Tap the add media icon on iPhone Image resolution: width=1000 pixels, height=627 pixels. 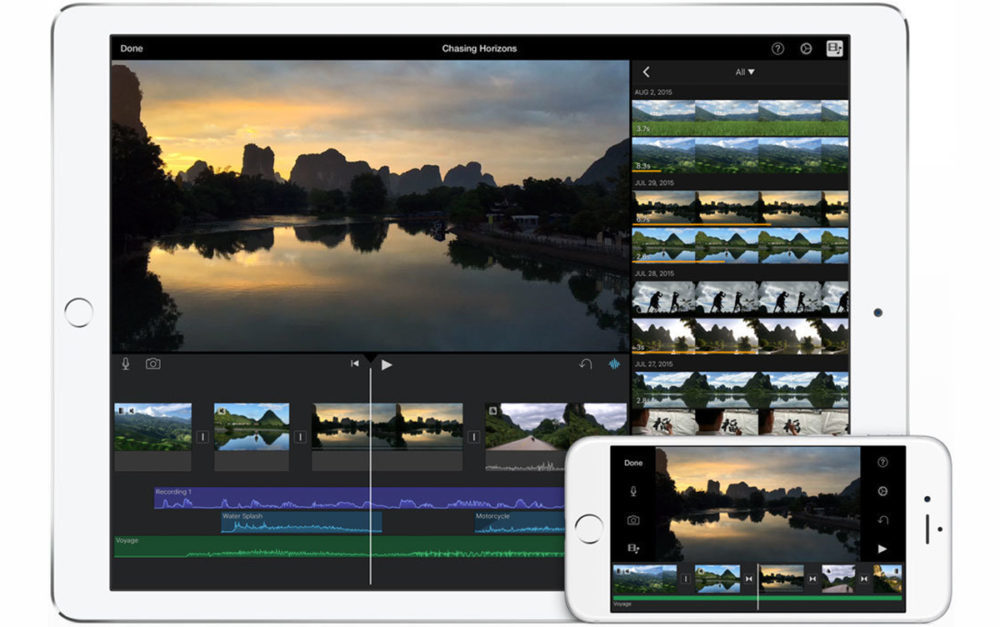(633, 548)
